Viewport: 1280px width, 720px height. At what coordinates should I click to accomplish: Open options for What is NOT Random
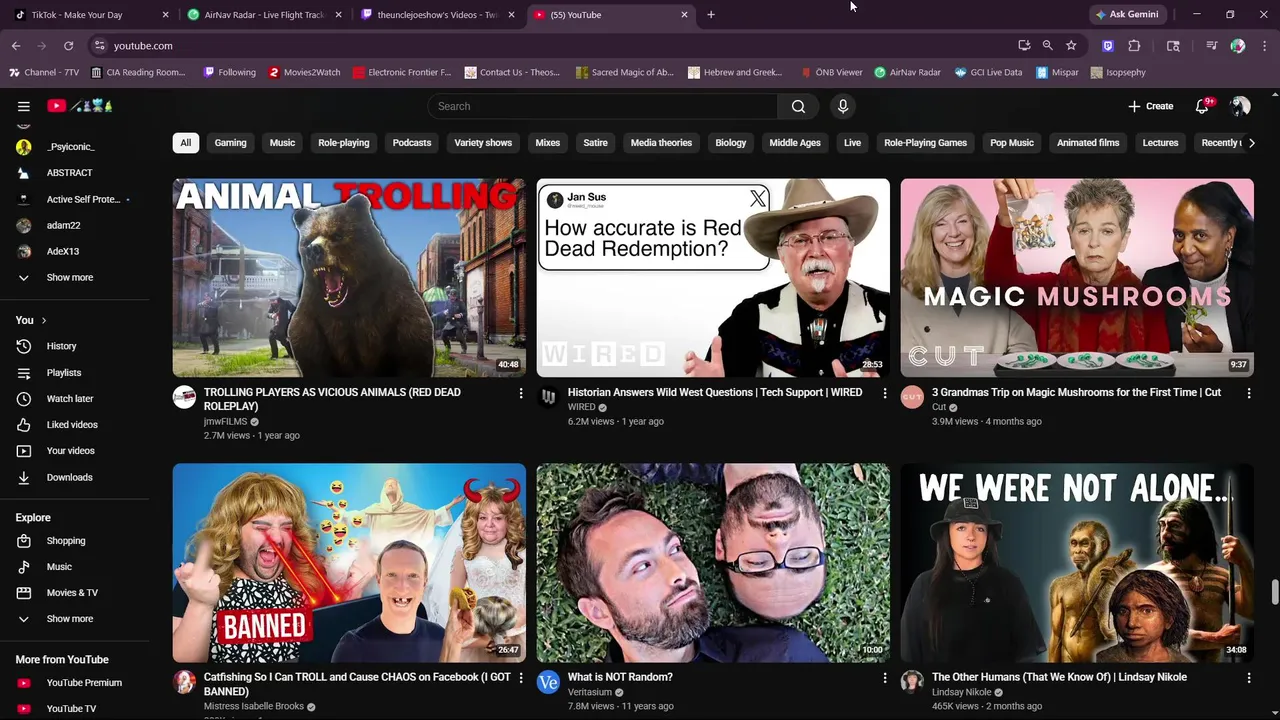click(884, 678)
